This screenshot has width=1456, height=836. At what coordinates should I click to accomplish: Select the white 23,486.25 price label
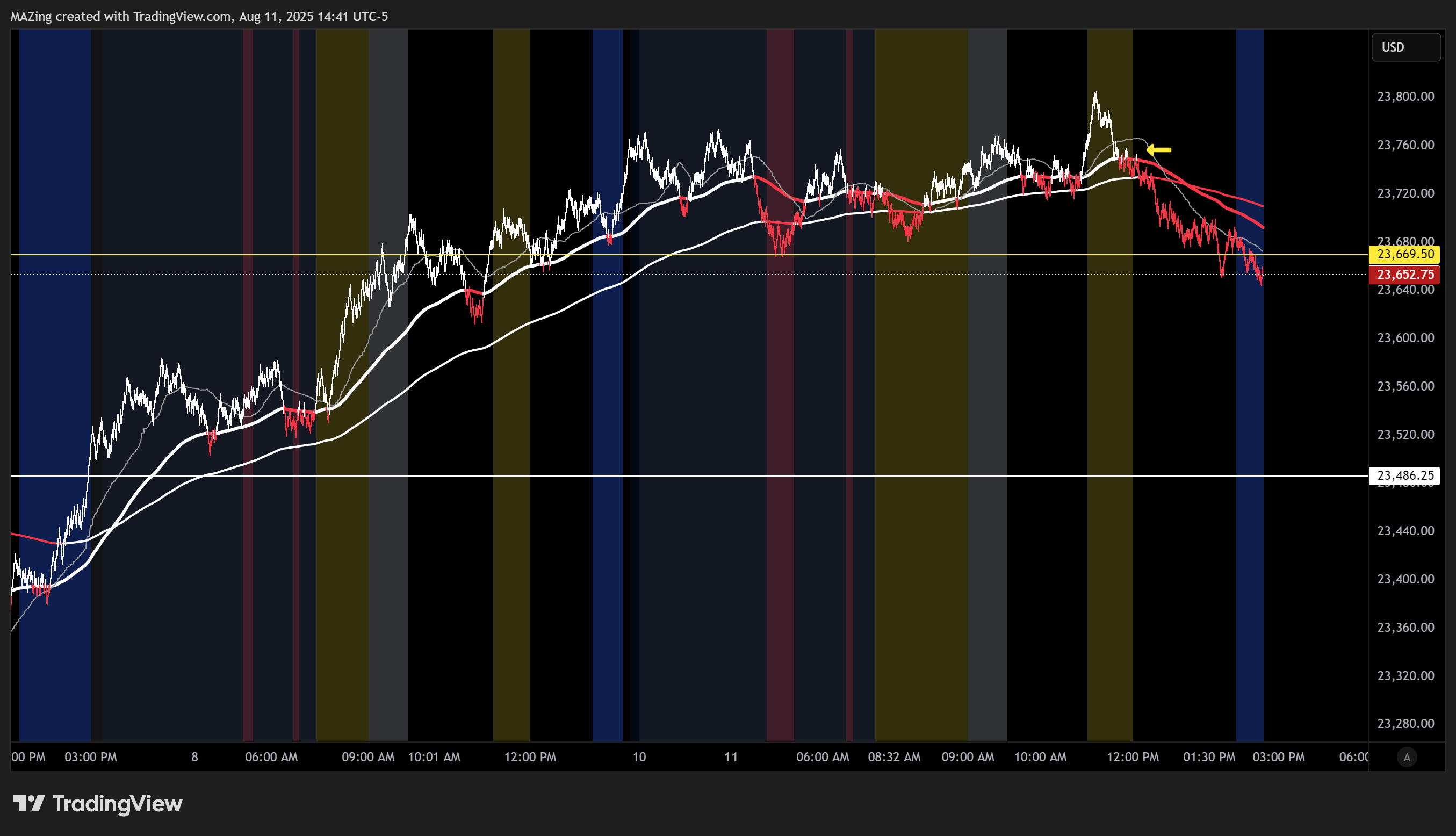1404,475
